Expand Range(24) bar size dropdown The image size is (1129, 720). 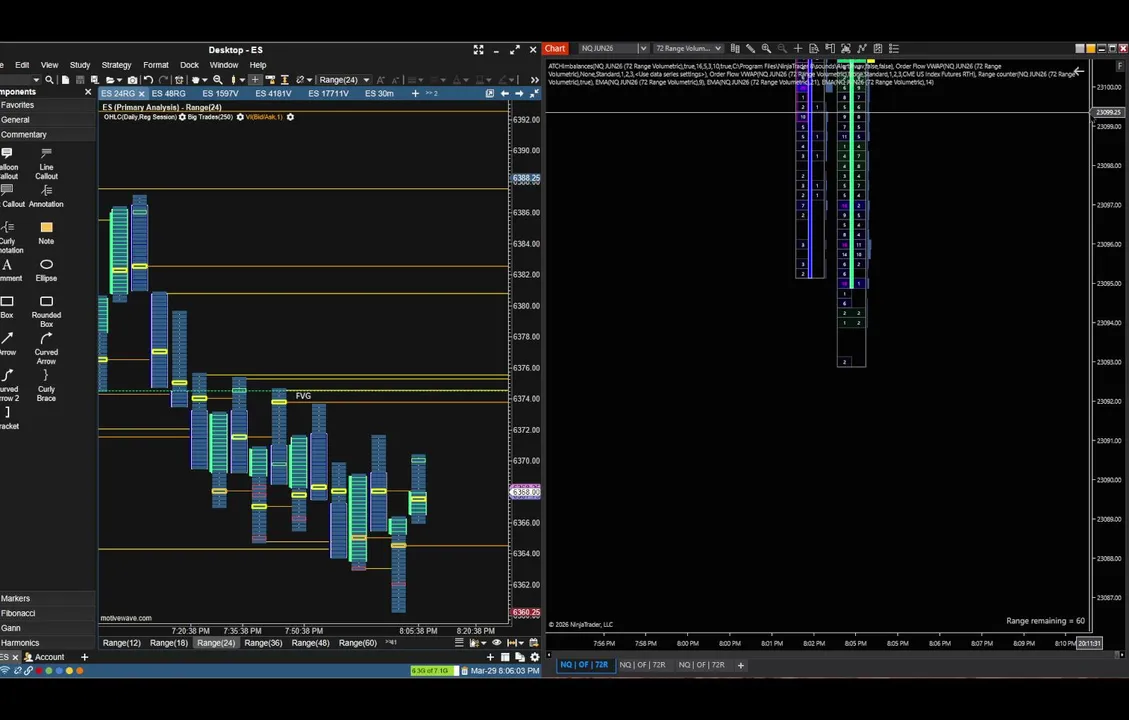366,80
